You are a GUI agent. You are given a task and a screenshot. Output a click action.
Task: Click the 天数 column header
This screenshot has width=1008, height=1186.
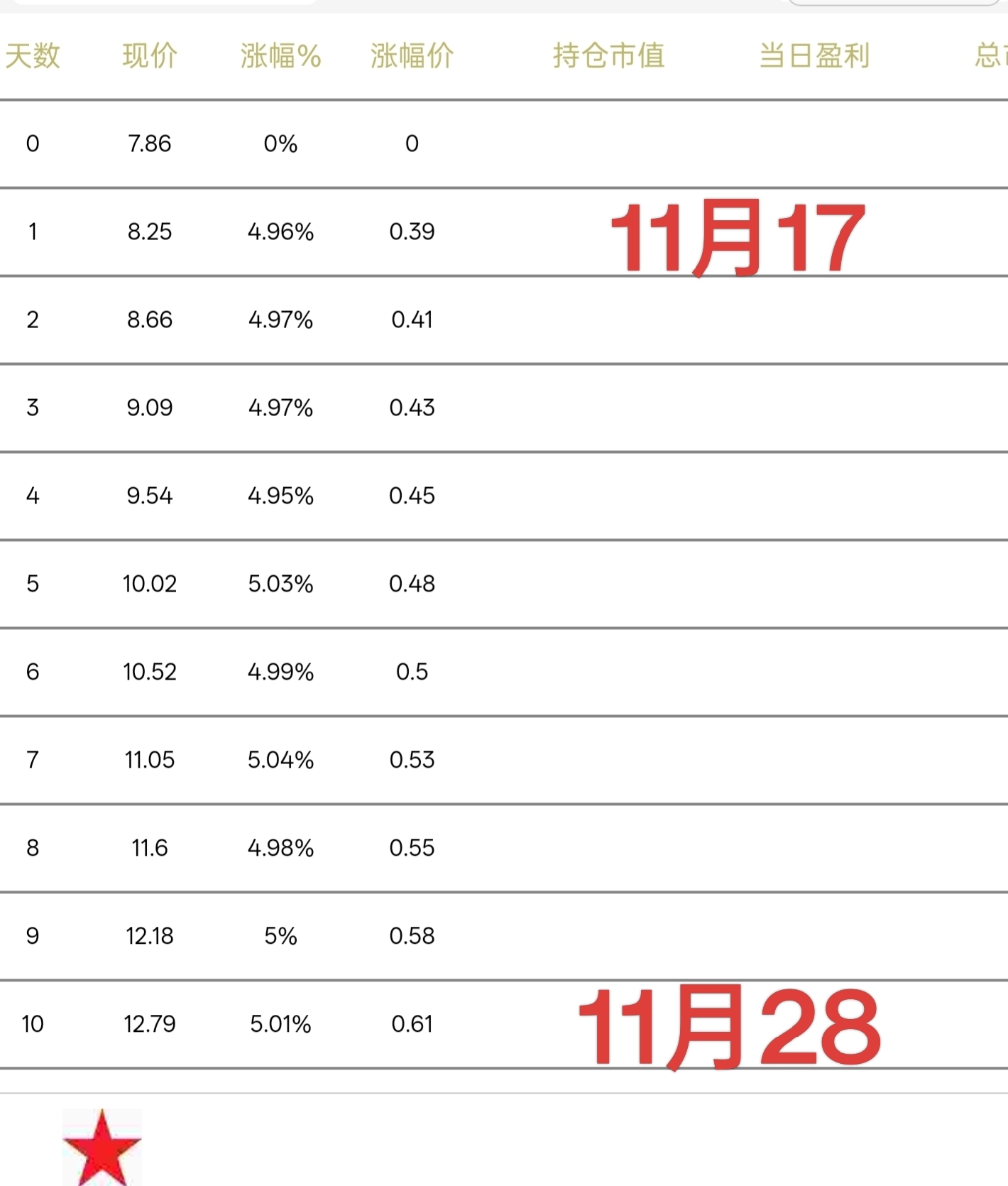[33, 55]
